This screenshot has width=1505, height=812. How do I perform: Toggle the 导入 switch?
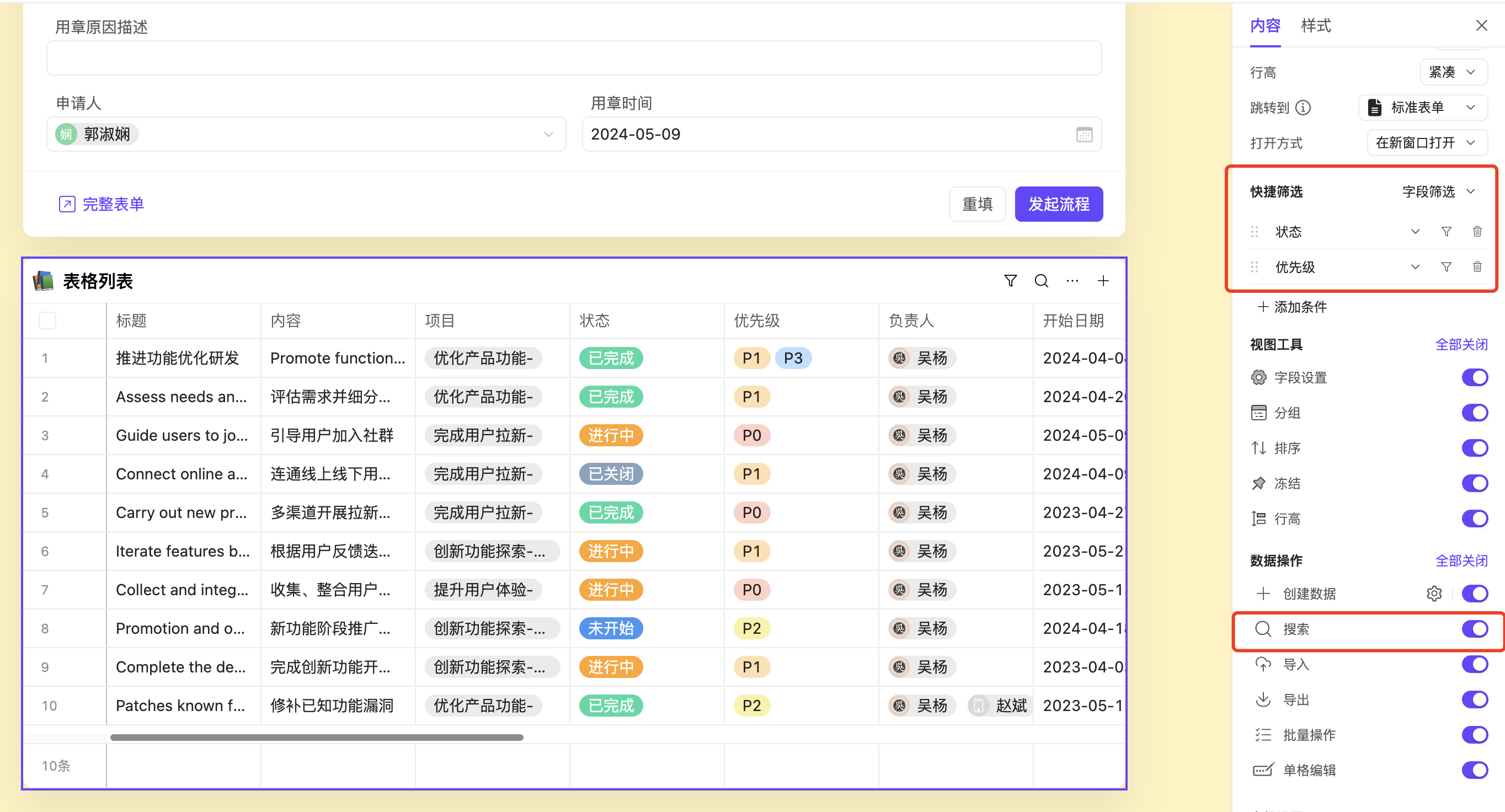point(1475,664)
